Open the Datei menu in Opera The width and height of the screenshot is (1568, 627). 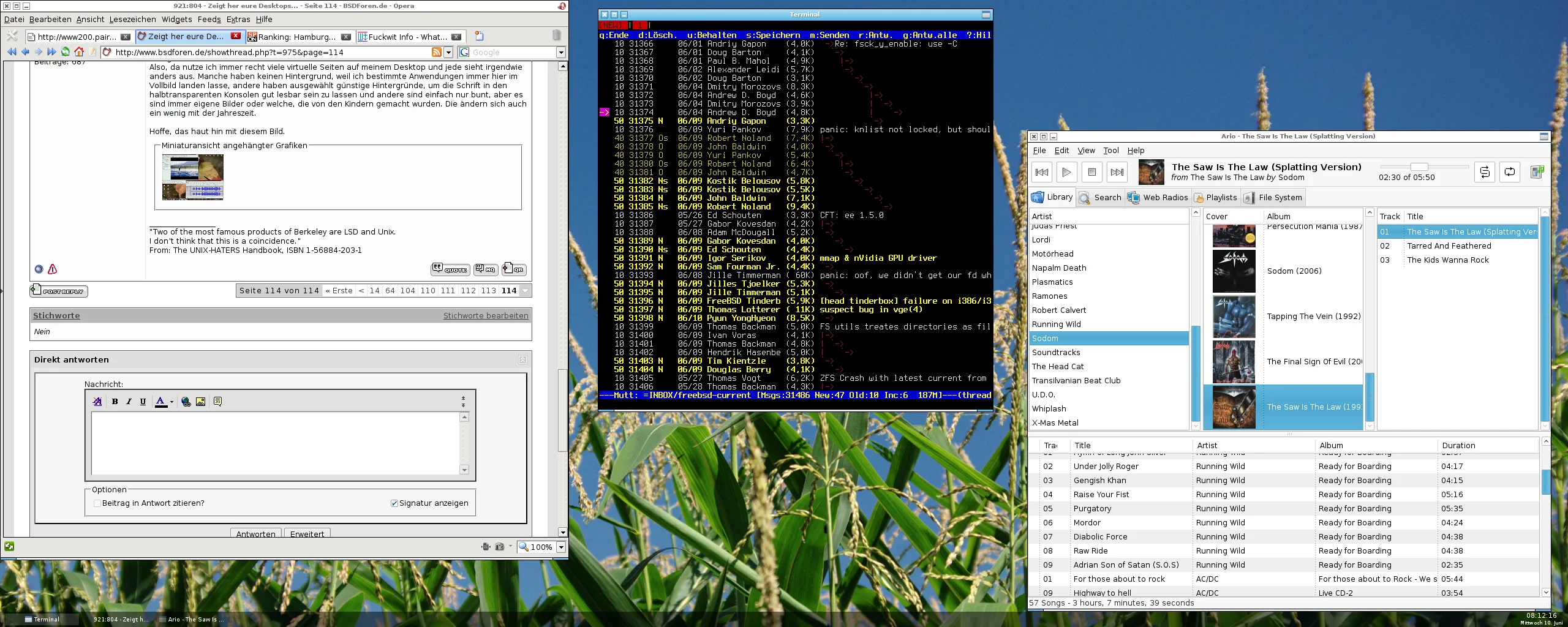click(x=14, y=20)
